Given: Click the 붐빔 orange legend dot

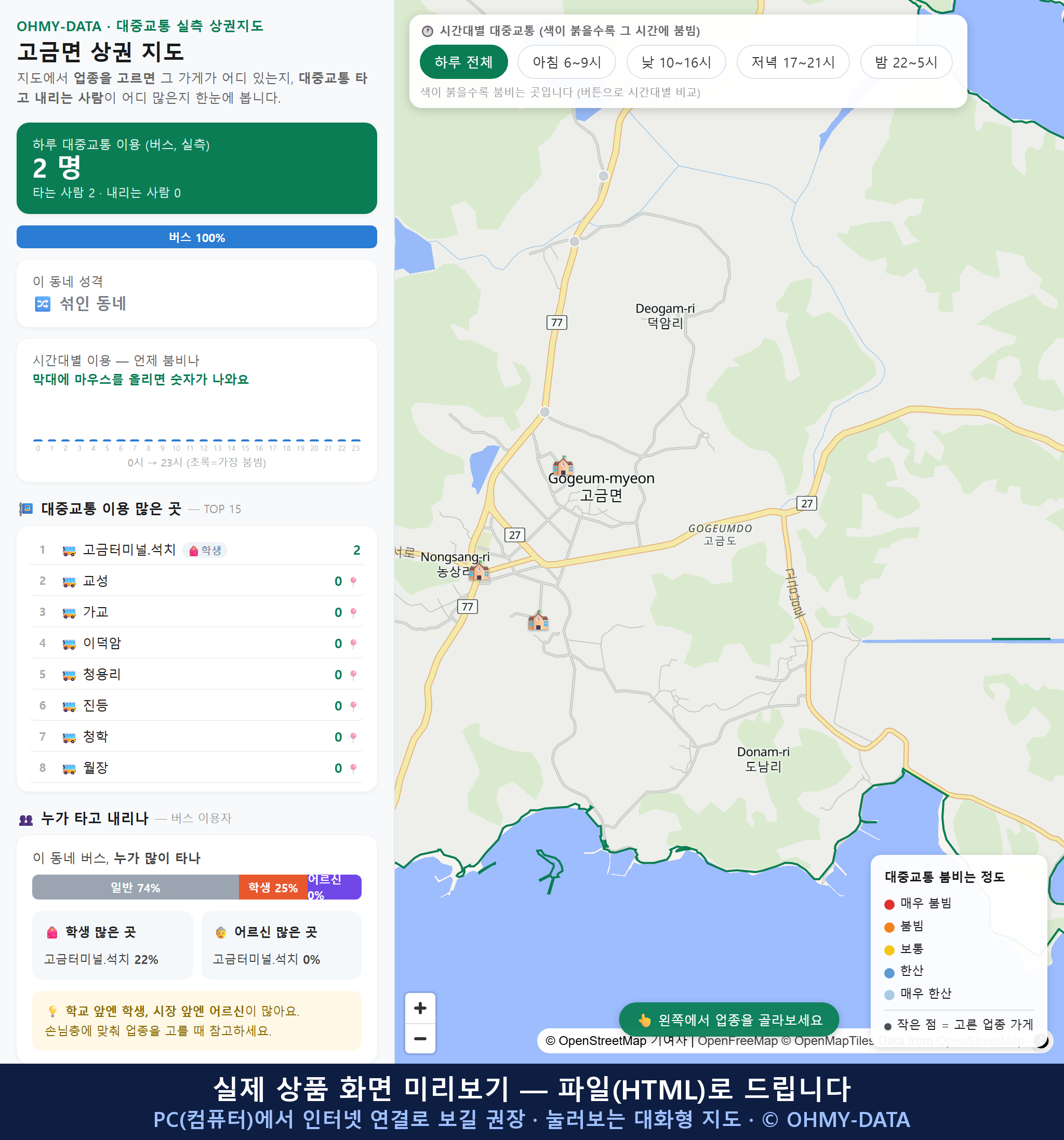Looking at the screenshot, I should (x=889, y=927).
